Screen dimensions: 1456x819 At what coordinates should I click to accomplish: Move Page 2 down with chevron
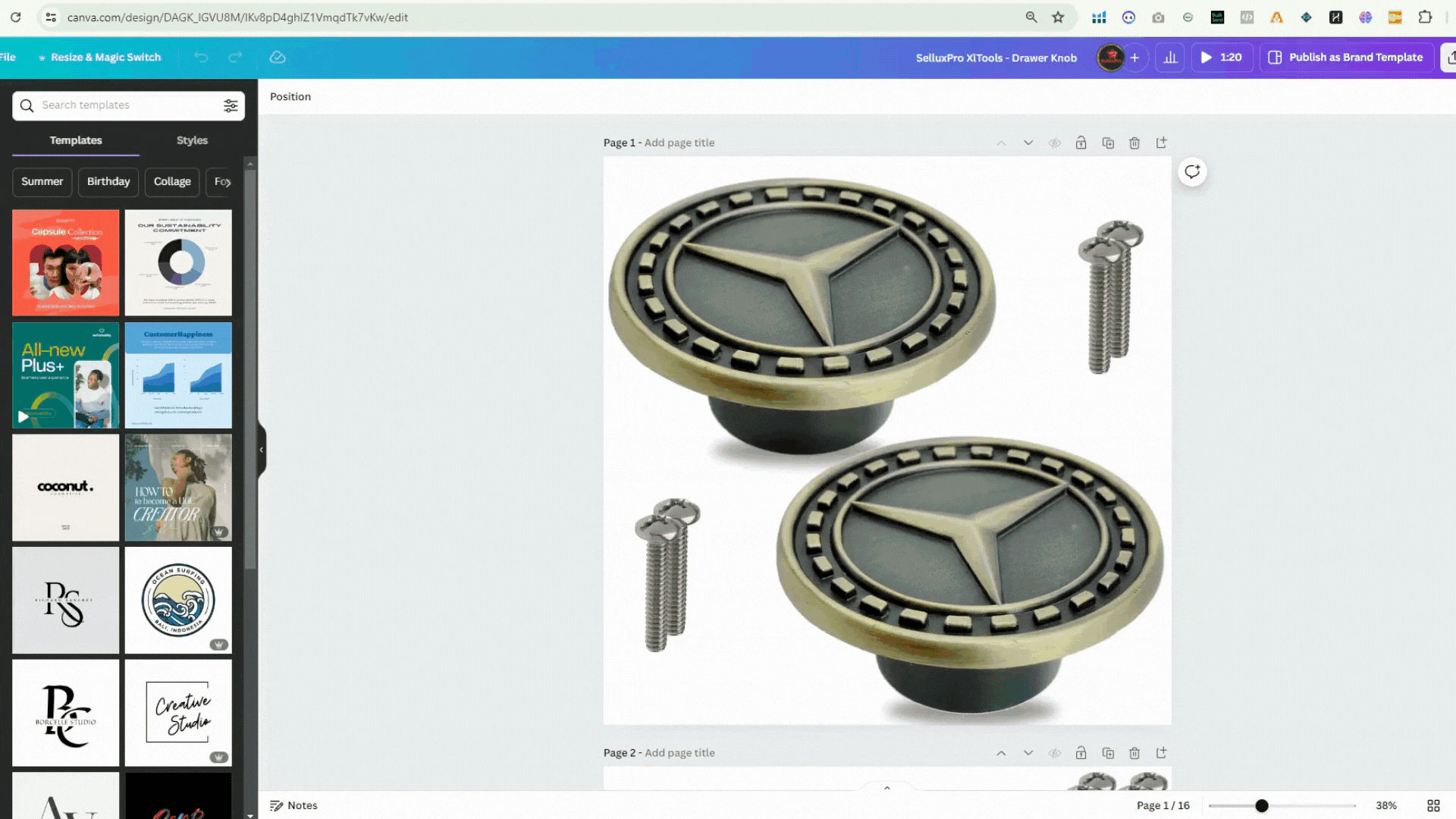pos(1028,753)
